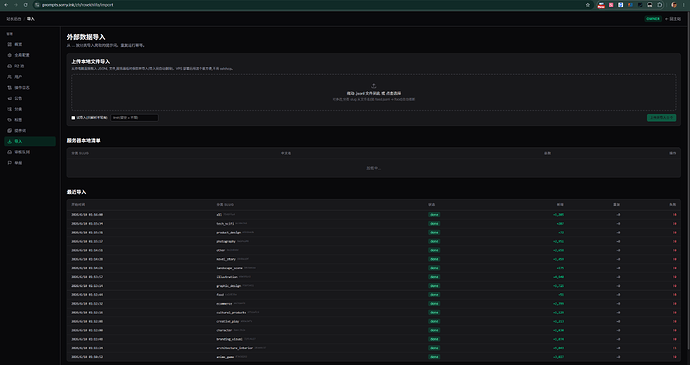Open the 举报 flag item in the sidebar

click(x=29, y=163)
